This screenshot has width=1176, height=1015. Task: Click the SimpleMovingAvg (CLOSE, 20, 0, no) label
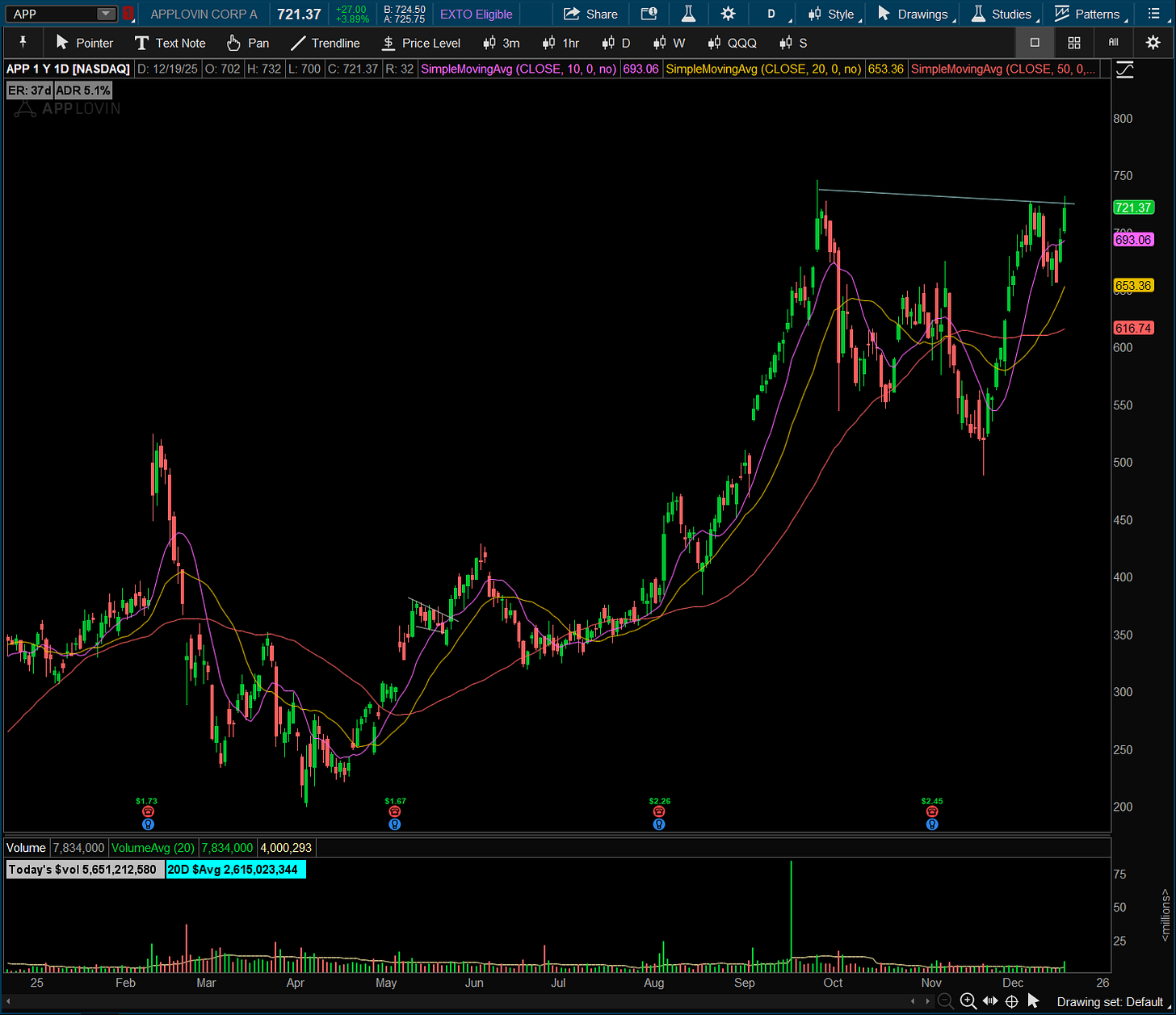pos(763,69)
